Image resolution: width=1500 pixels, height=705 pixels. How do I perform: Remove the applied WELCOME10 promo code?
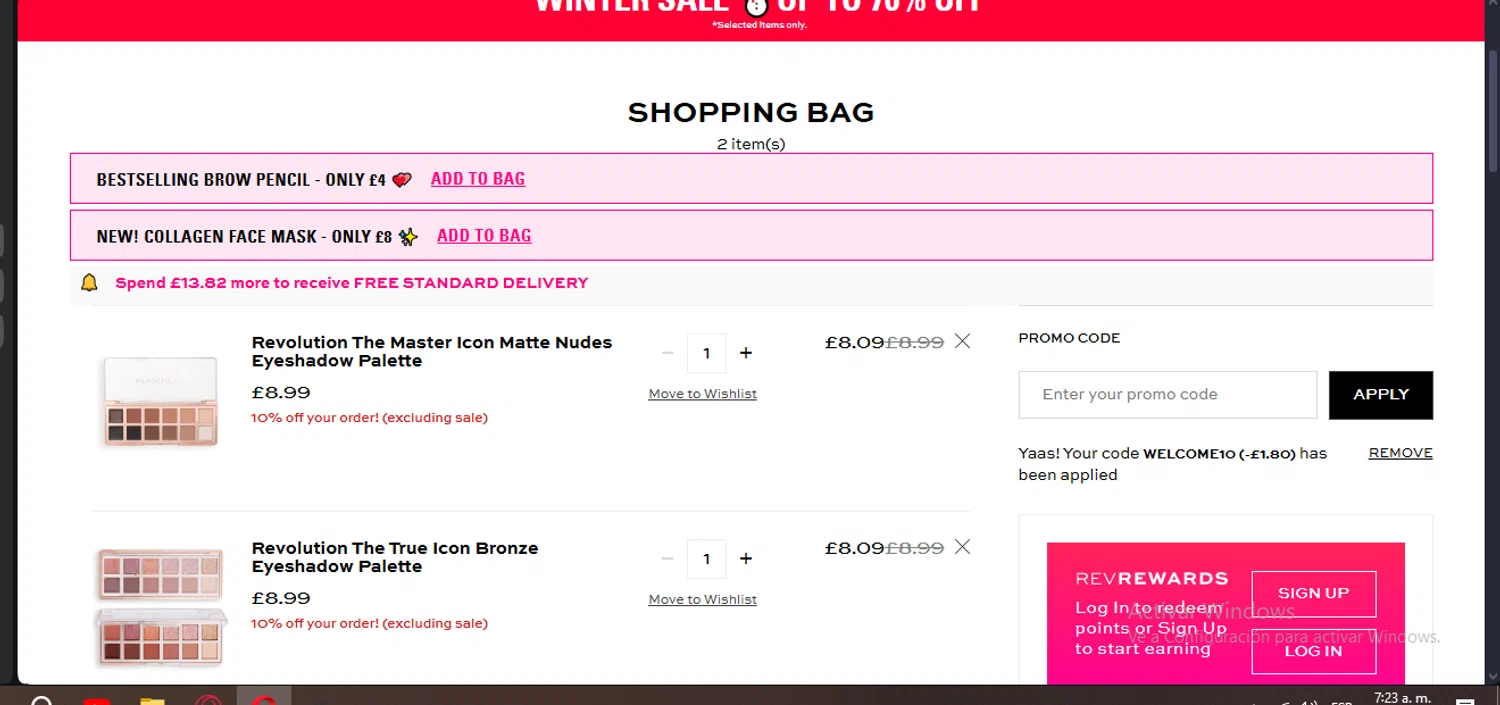pos(1400,453)
